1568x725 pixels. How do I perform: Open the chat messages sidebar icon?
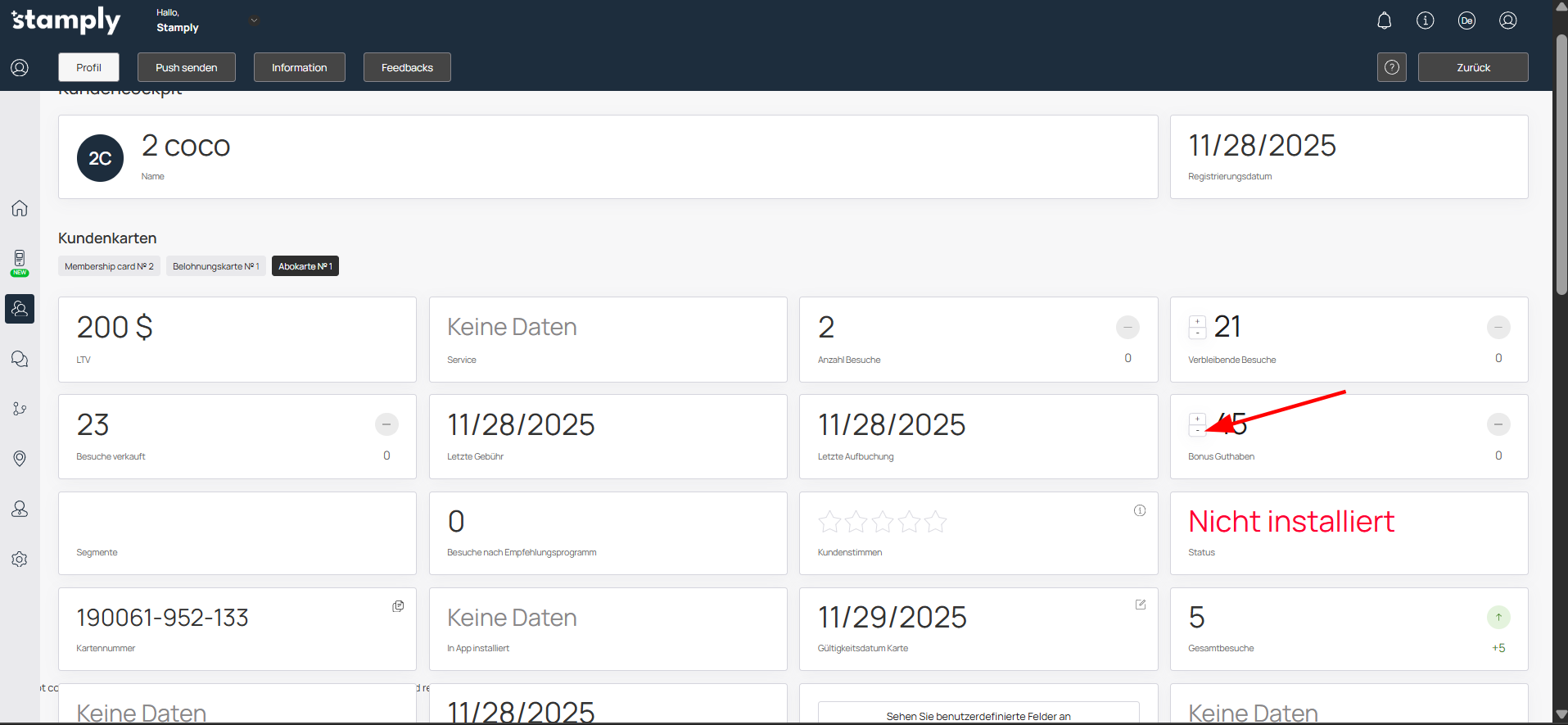click(20, 359)
